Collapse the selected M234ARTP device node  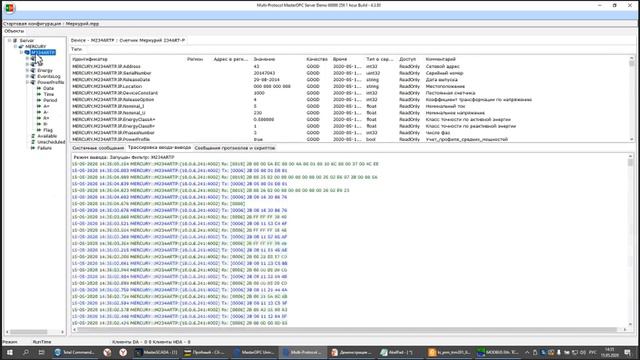tap(22, 52)
